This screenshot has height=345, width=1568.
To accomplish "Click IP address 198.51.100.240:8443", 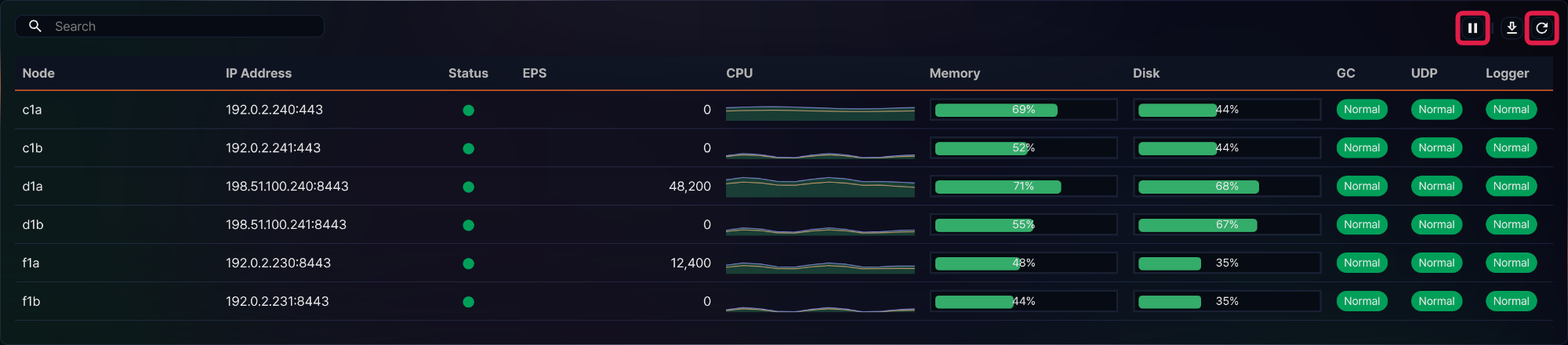I will tap(287, 187).
